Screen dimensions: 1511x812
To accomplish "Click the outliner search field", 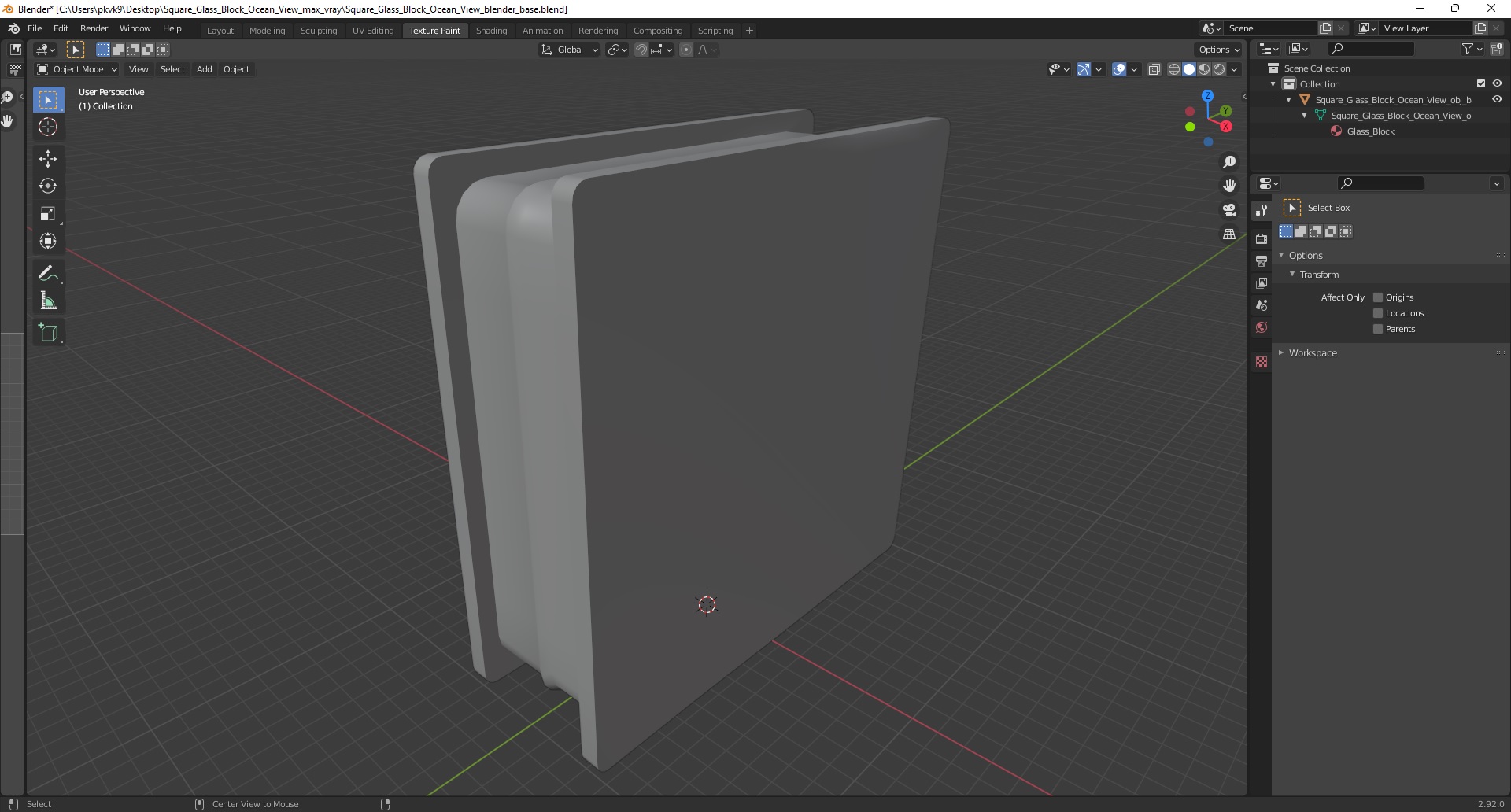I will tap(1370, 49).
